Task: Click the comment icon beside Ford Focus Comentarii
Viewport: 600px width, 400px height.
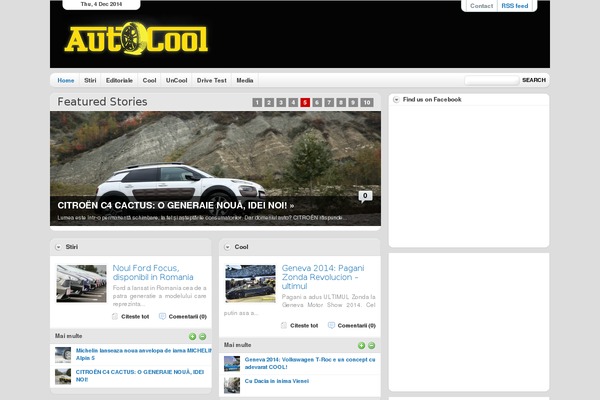Action: (162, 317)
